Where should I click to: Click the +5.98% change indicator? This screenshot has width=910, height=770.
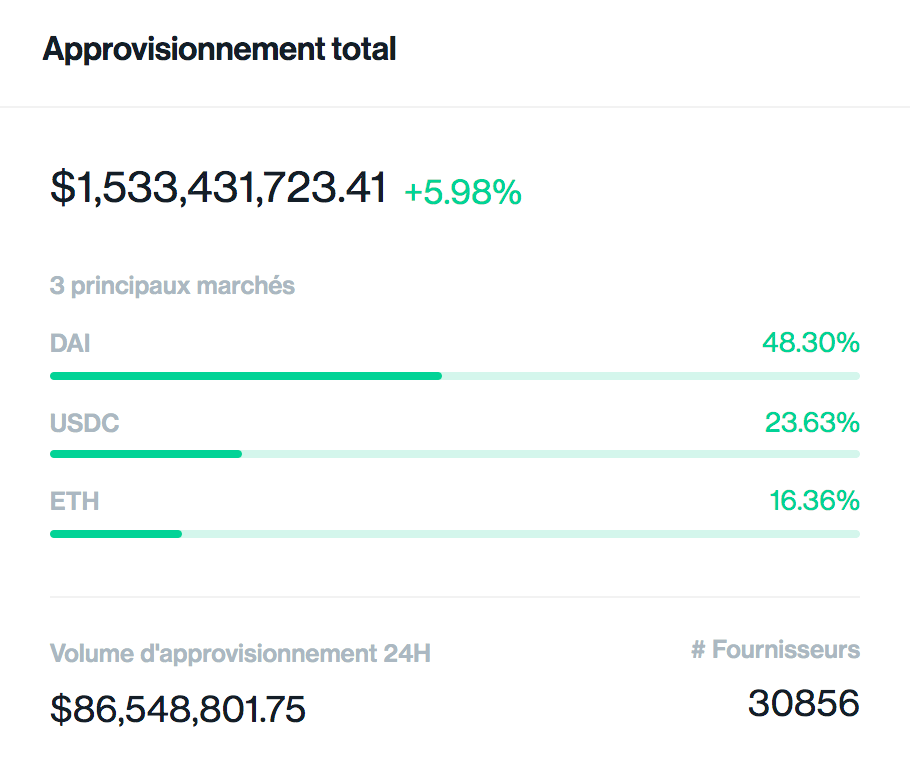tap(462, 192)
